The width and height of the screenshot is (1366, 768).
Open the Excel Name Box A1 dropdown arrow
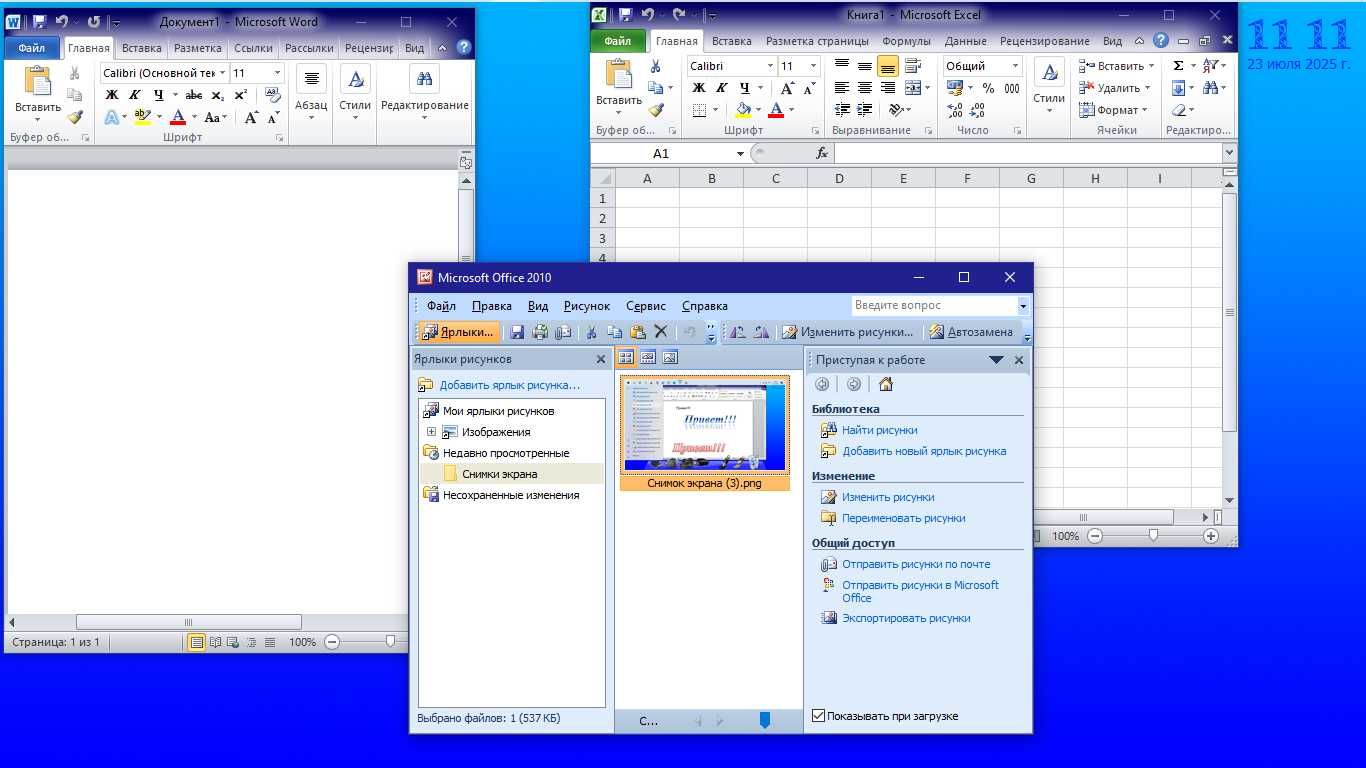[740, 153]
